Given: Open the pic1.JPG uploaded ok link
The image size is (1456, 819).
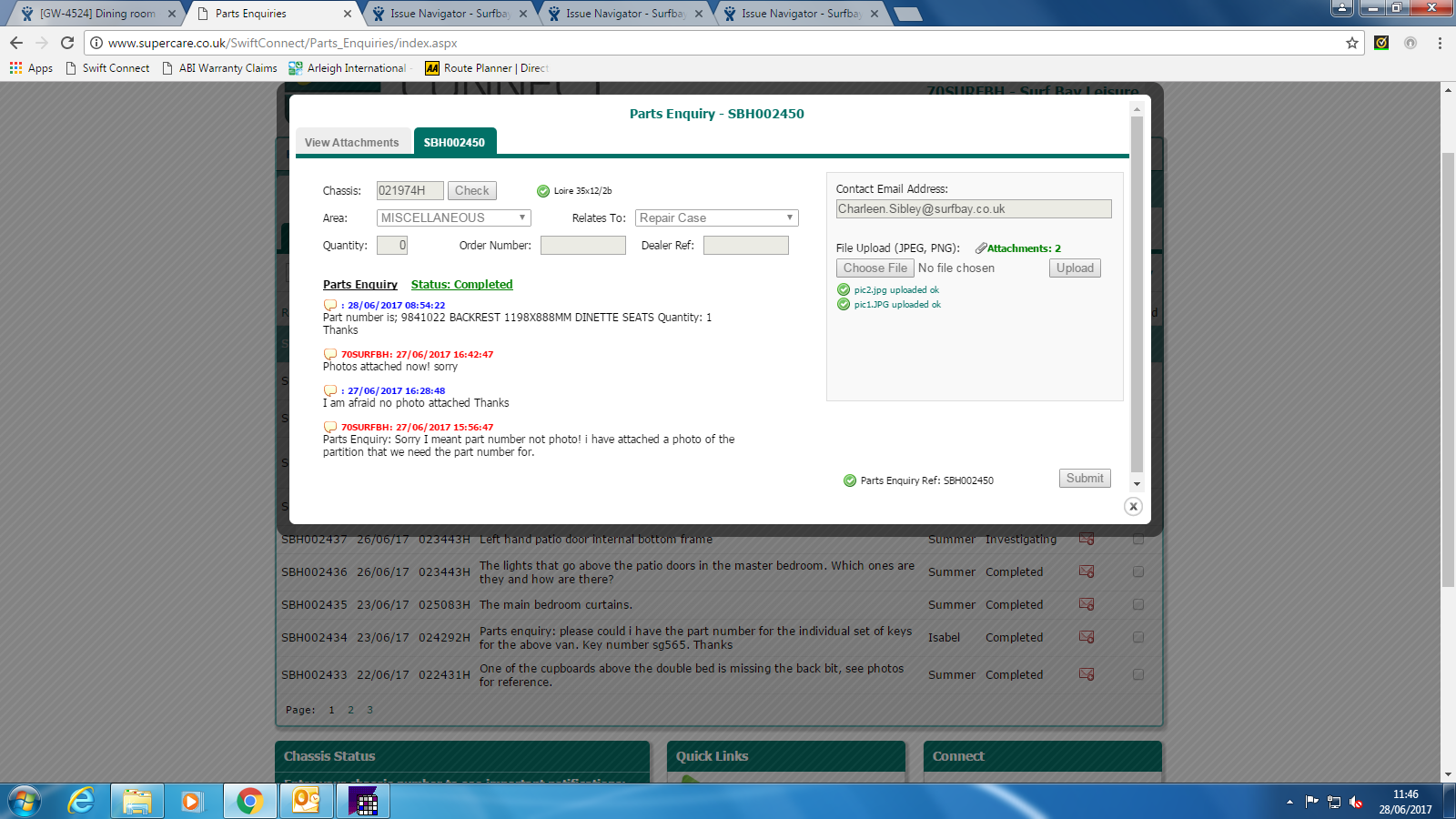Looking at the screenshot, I should coord(897,305).
